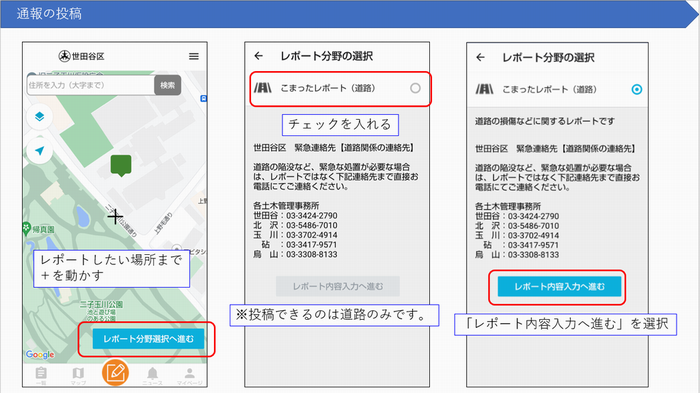Viewport: 700px width, 393px height.
Task: Open the ニュース bell tab
Action: pyautogui.click(x=152, y=375)
